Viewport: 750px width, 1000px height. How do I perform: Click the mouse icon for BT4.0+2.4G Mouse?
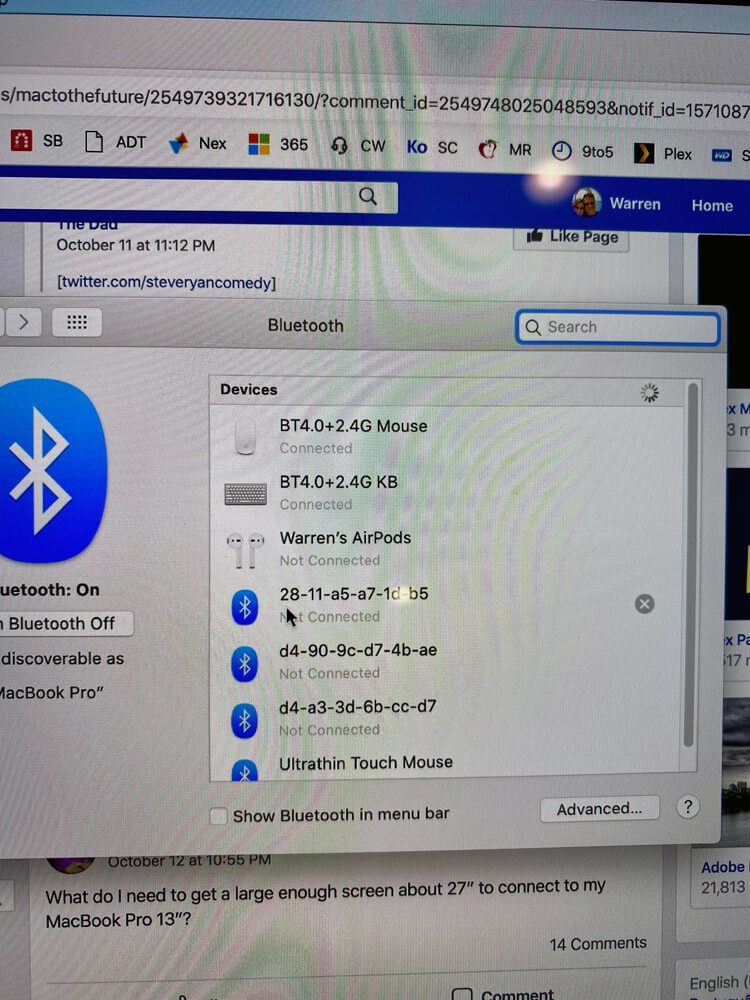pyautogui.click(x=246, y=436)
